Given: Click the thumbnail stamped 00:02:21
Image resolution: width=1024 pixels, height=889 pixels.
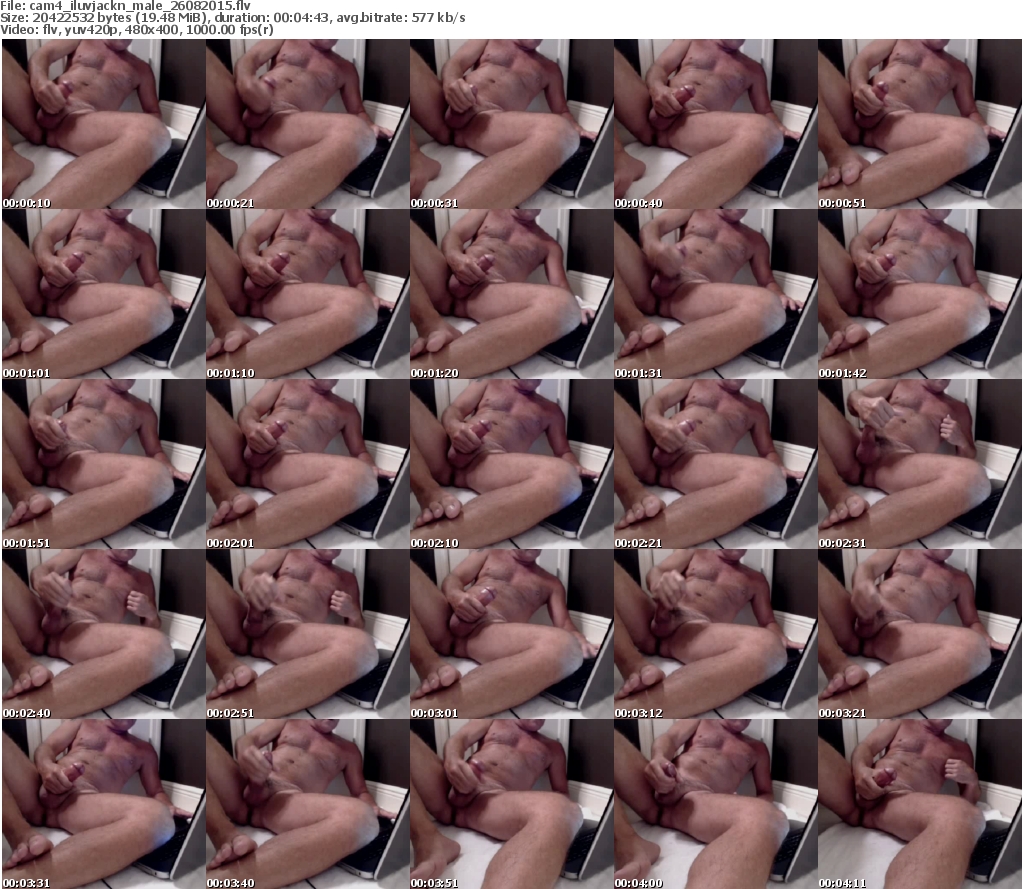Looking at the screenshot, I should tap(715, 464).
